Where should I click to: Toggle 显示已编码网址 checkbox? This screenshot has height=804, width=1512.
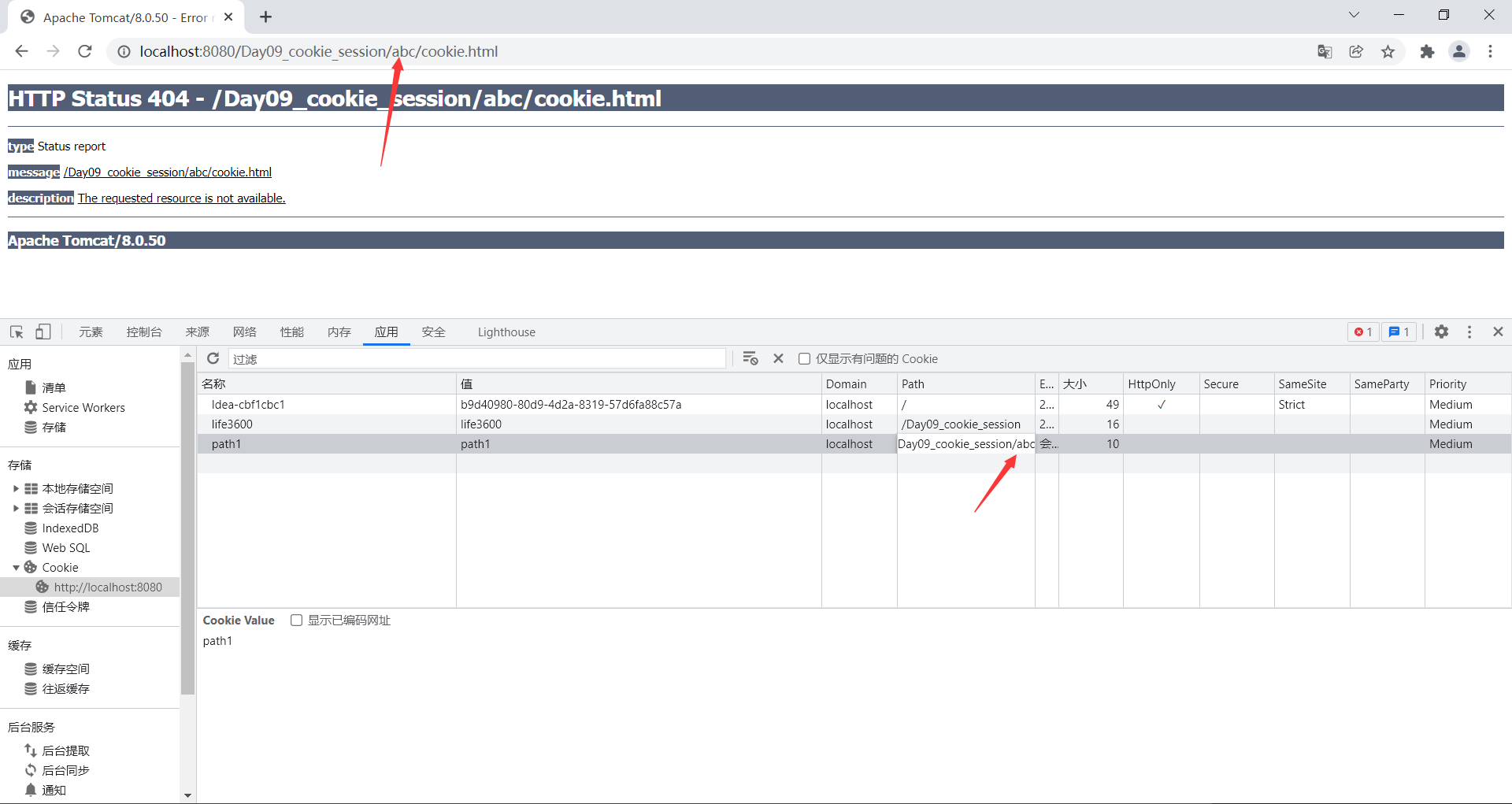coord(296,620)
